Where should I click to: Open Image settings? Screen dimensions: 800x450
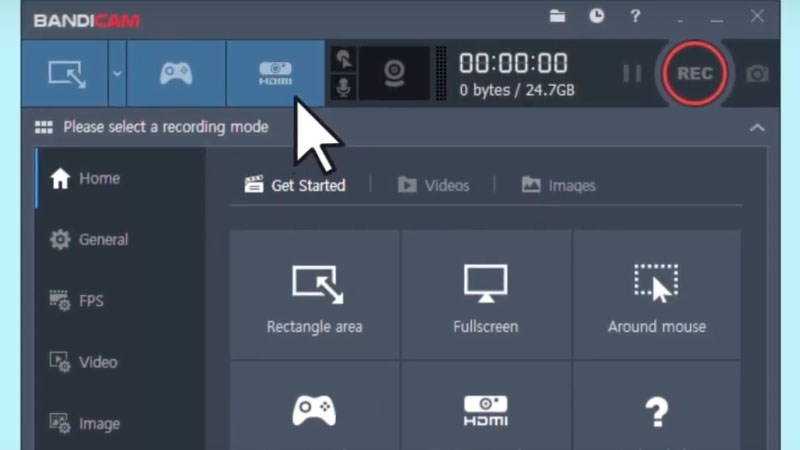[x=120, y=423]
